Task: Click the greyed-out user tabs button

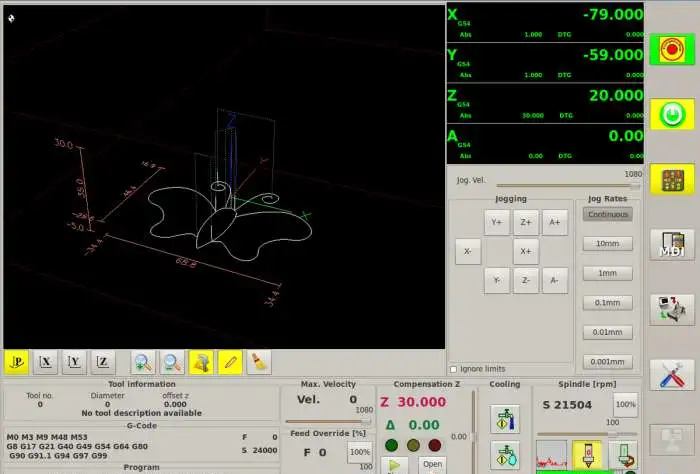Action: (672, 440)
